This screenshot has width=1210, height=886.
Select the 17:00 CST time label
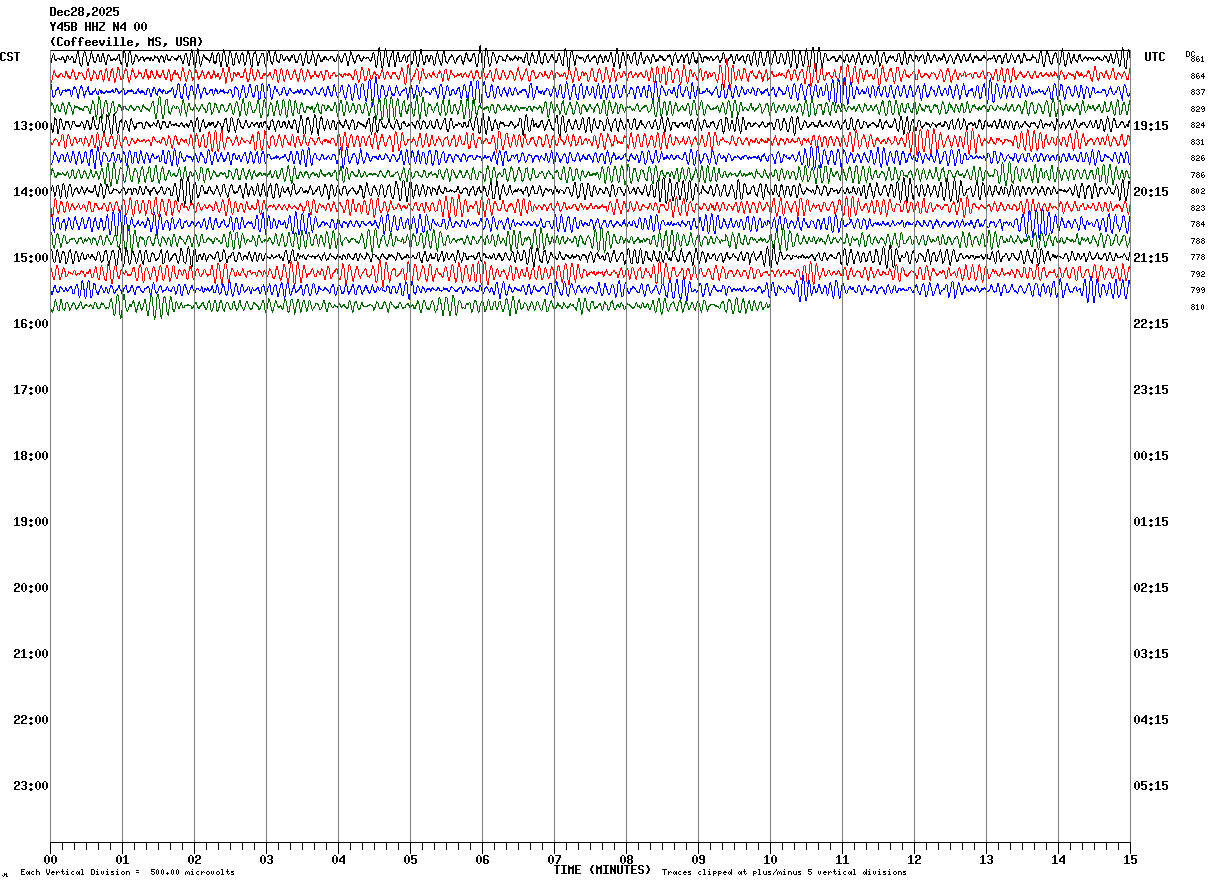point(31,390)
